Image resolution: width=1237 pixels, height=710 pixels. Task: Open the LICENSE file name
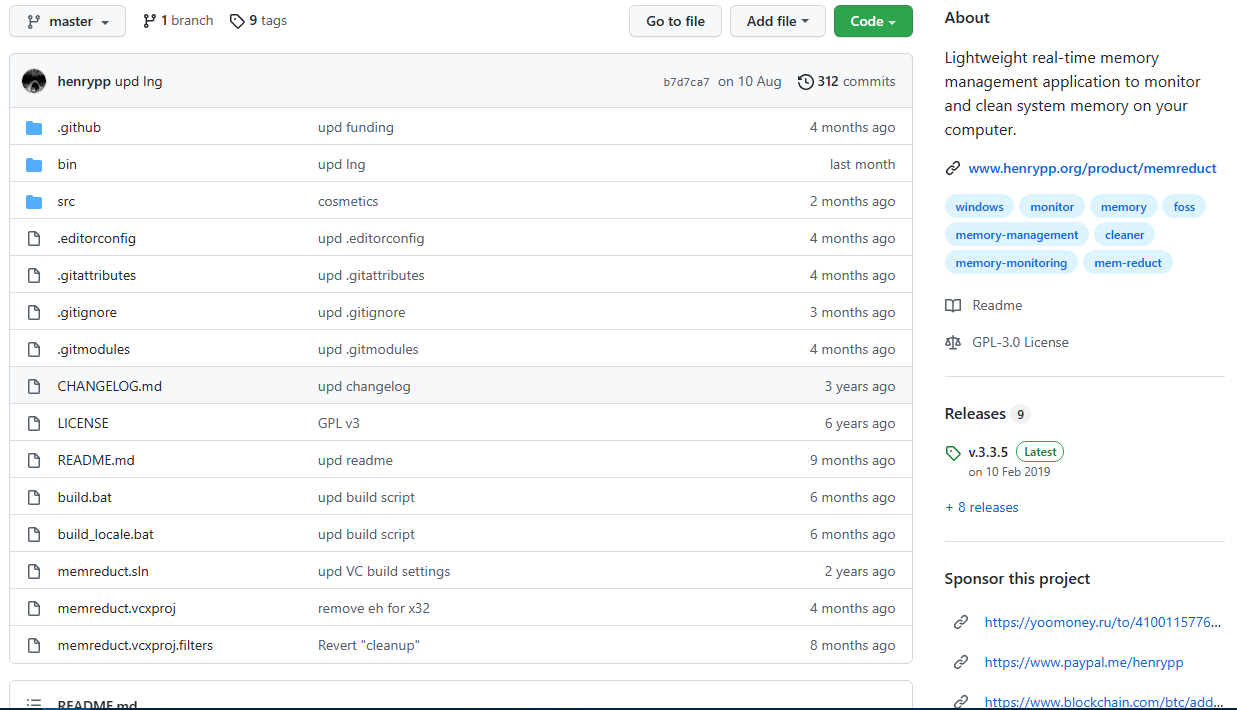click(x=83, y=423)
